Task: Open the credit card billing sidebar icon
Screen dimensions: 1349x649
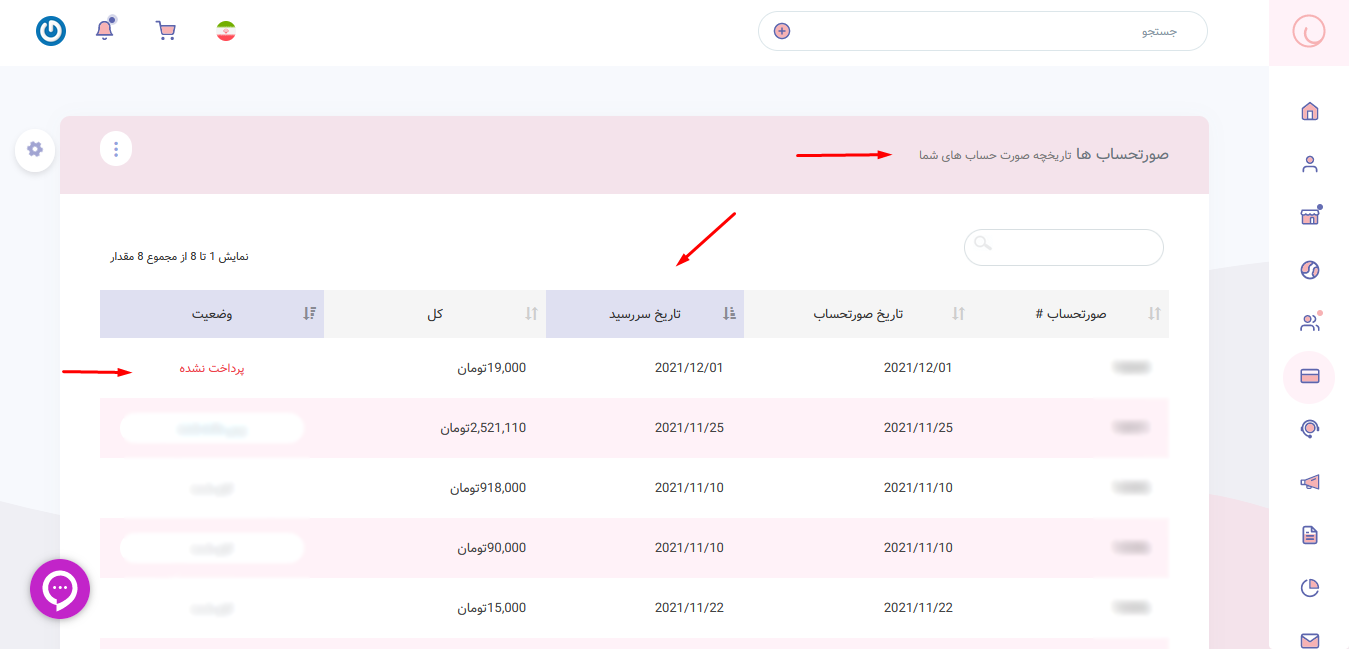Action: (x=1309, y=377)
